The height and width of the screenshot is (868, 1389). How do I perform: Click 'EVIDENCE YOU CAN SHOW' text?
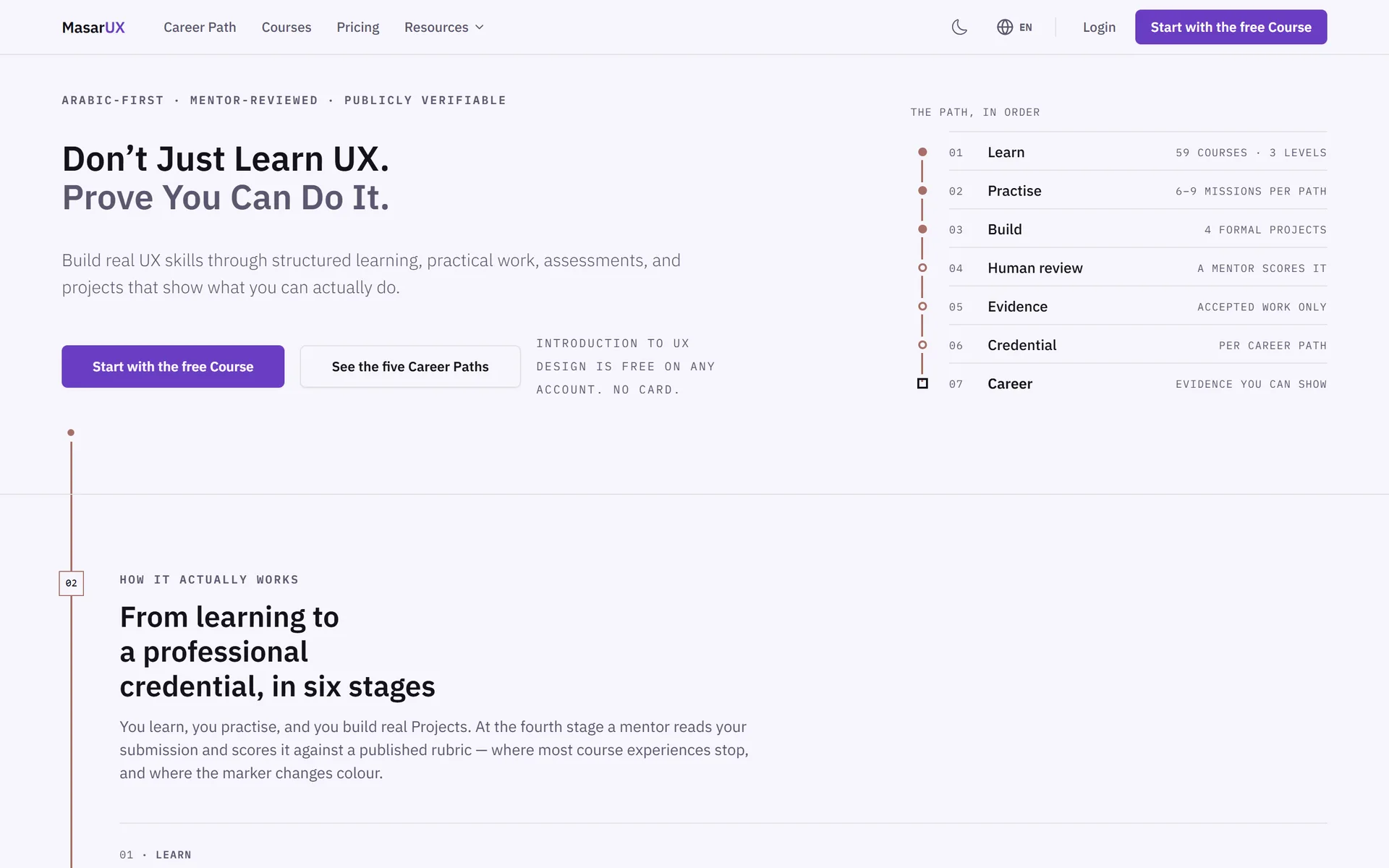[1251, 384]
